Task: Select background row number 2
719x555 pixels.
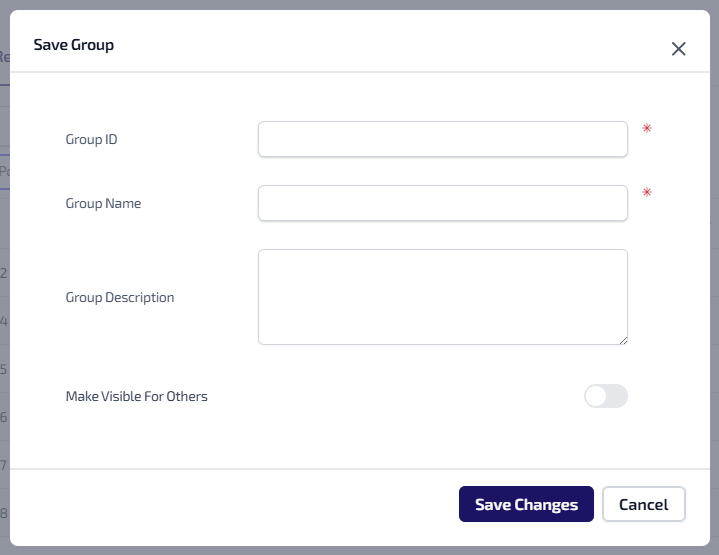Action: (4, 273)
